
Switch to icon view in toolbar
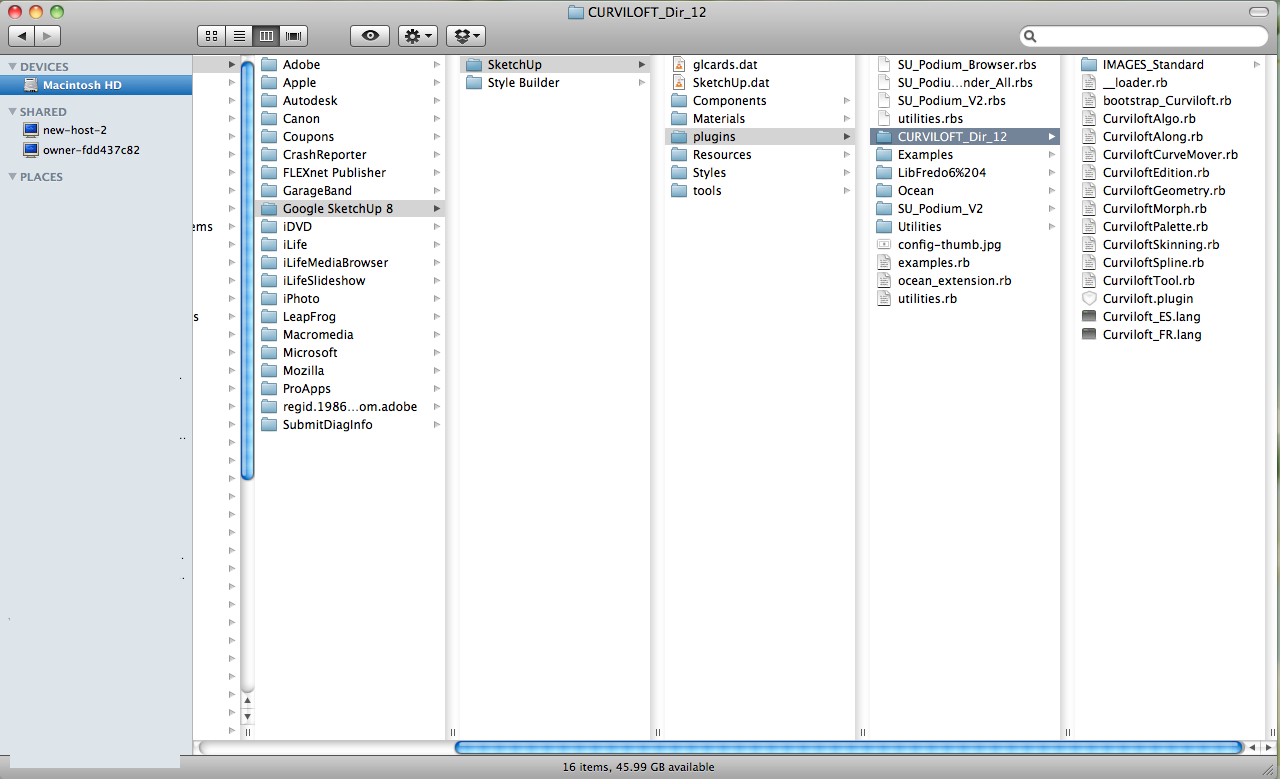211,36
